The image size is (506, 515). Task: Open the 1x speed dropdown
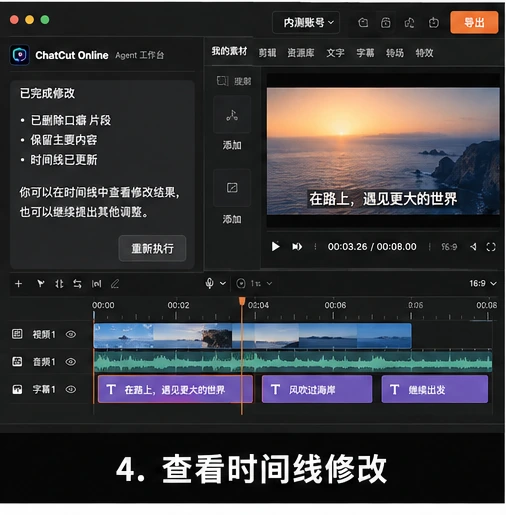(262, 284)
